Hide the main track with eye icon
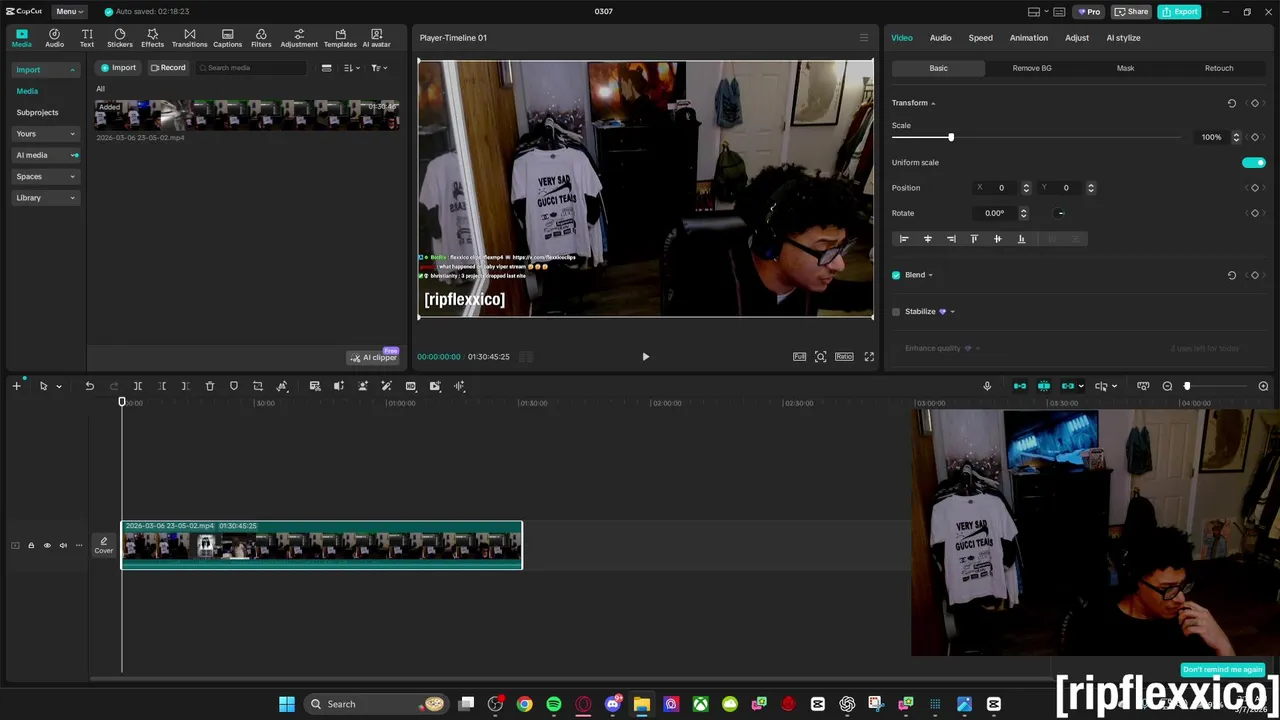The height and width of the screenshot is (720, 1280). (47, 545)
